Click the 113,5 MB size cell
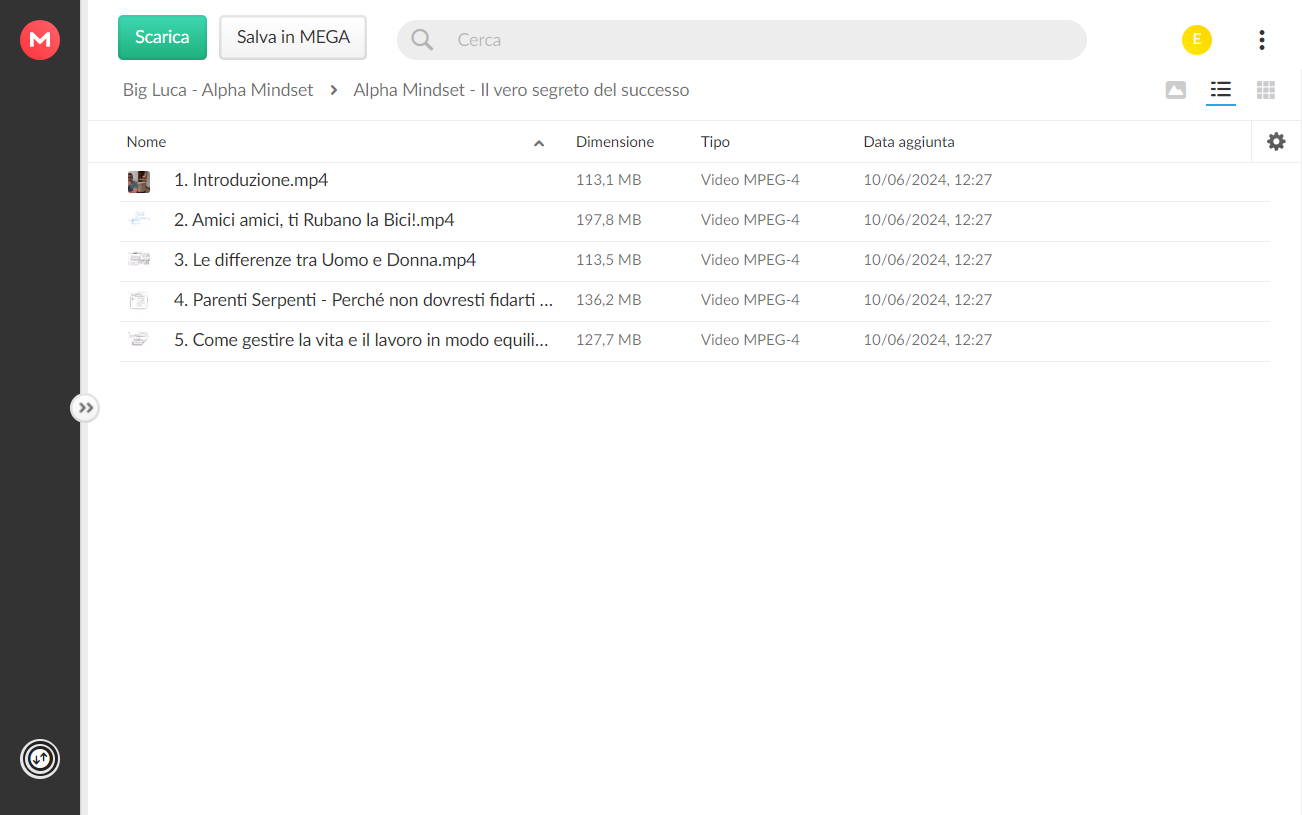 click(x=609, y=260)
